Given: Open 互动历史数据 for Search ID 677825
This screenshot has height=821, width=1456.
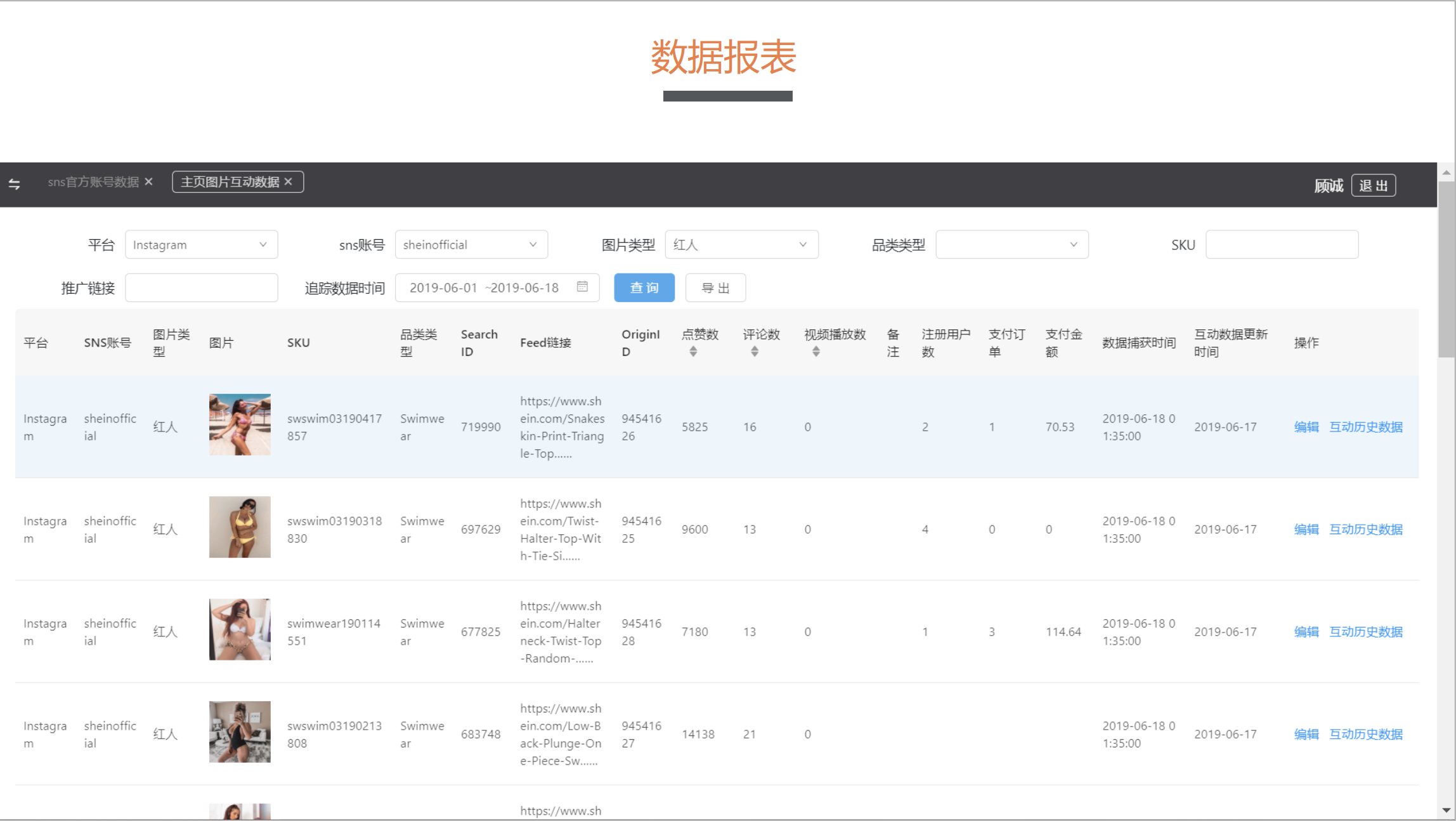Looking at the screenshot, I should [x=1366, y=632].
